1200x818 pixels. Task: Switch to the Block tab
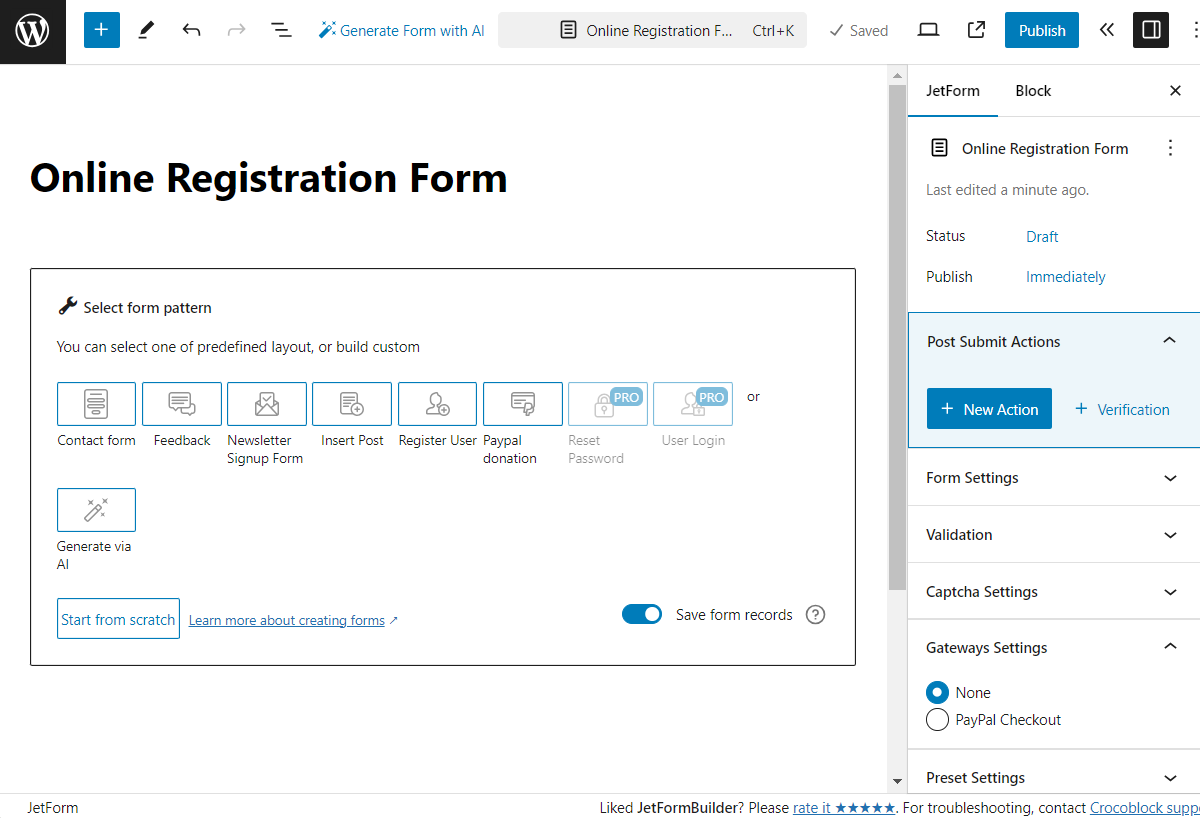tap(1032, 90)
